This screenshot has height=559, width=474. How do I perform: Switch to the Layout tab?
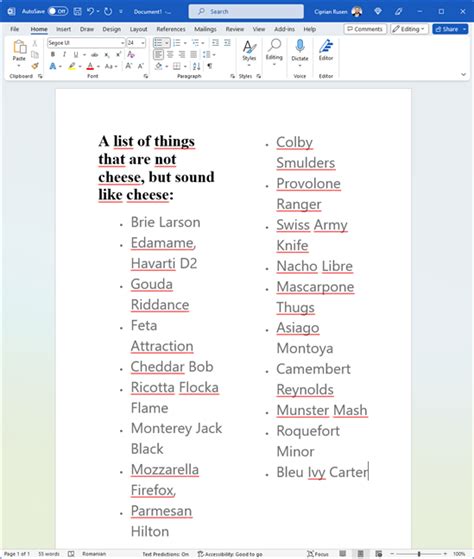click(138, 29)
